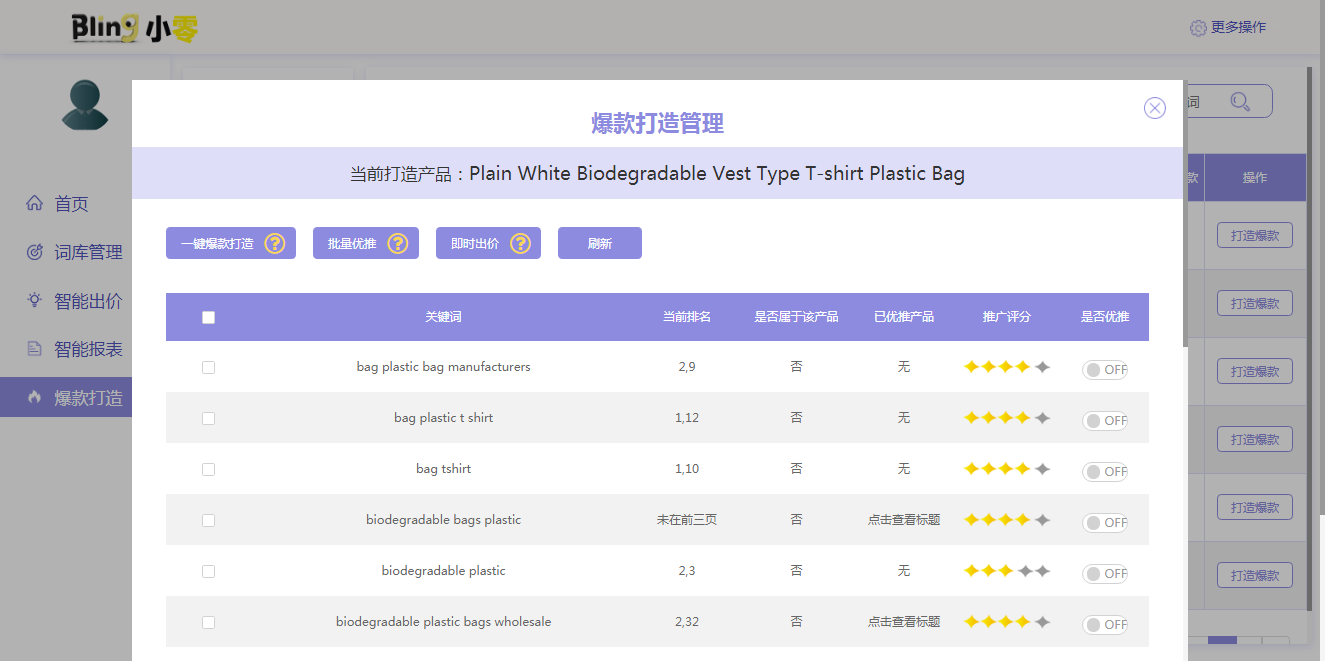Click the search magnifier icon behind dialog
Viewport: 1325px width, 661px height.
point(1240,101)
